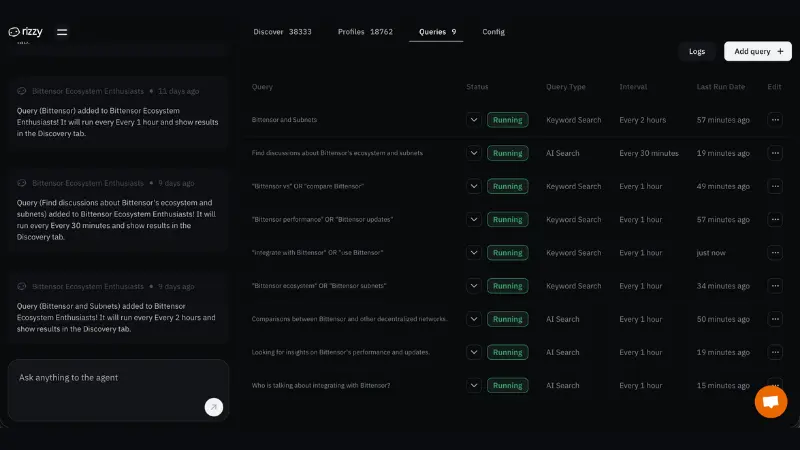Open the Config tab
The width and height of the screenshot is (800, 450).
[x=493, y=32]
